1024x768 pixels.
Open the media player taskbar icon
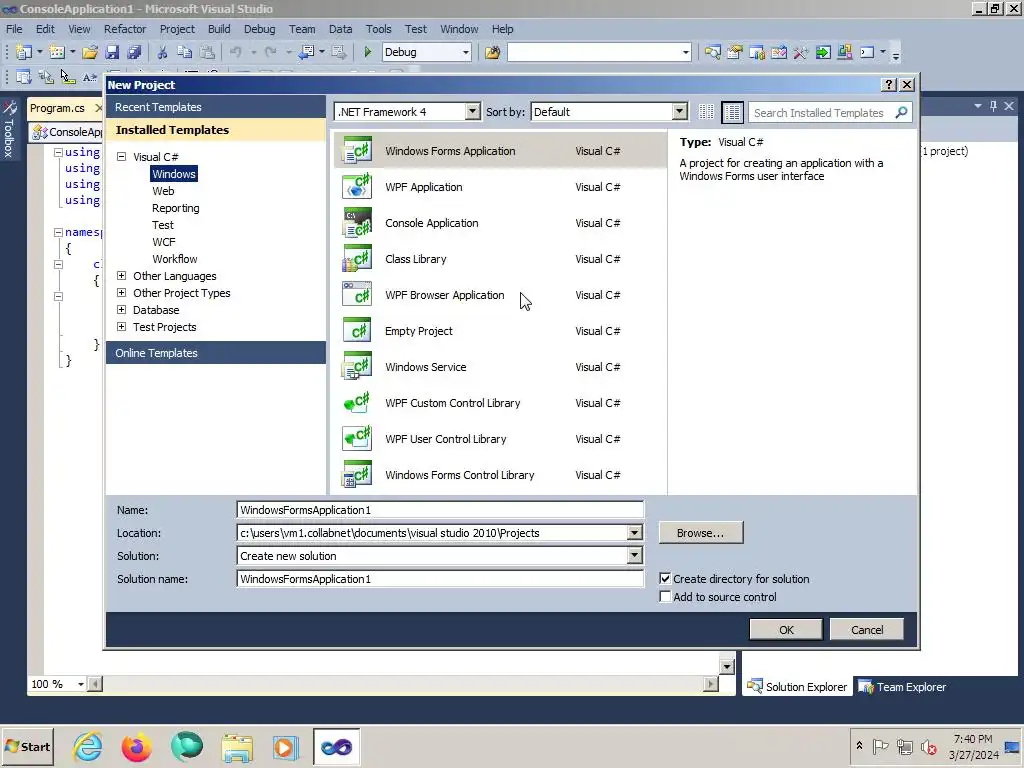click(x=285, y=746)
